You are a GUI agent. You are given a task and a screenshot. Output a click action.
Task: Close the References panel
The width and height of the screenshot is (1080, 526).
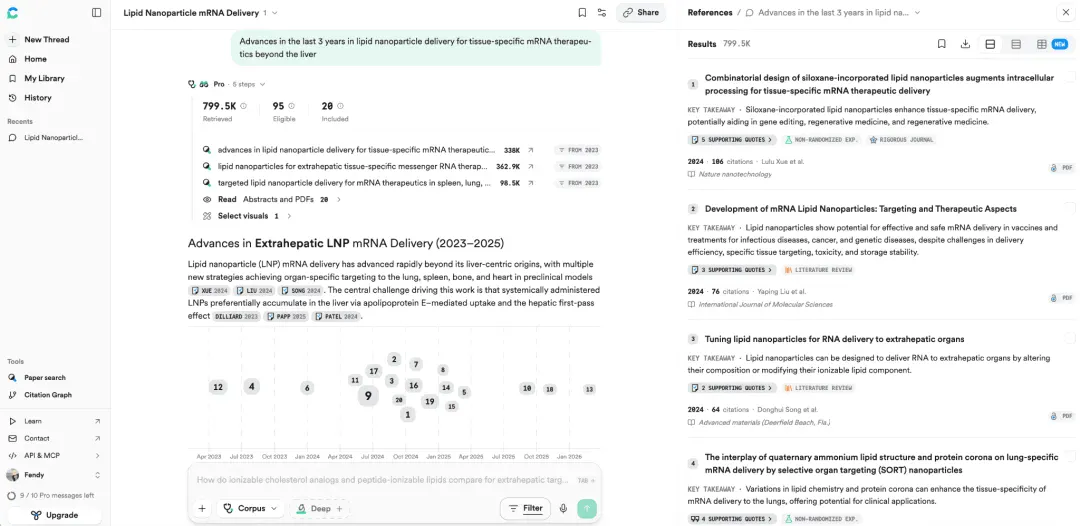point(1066,12)
